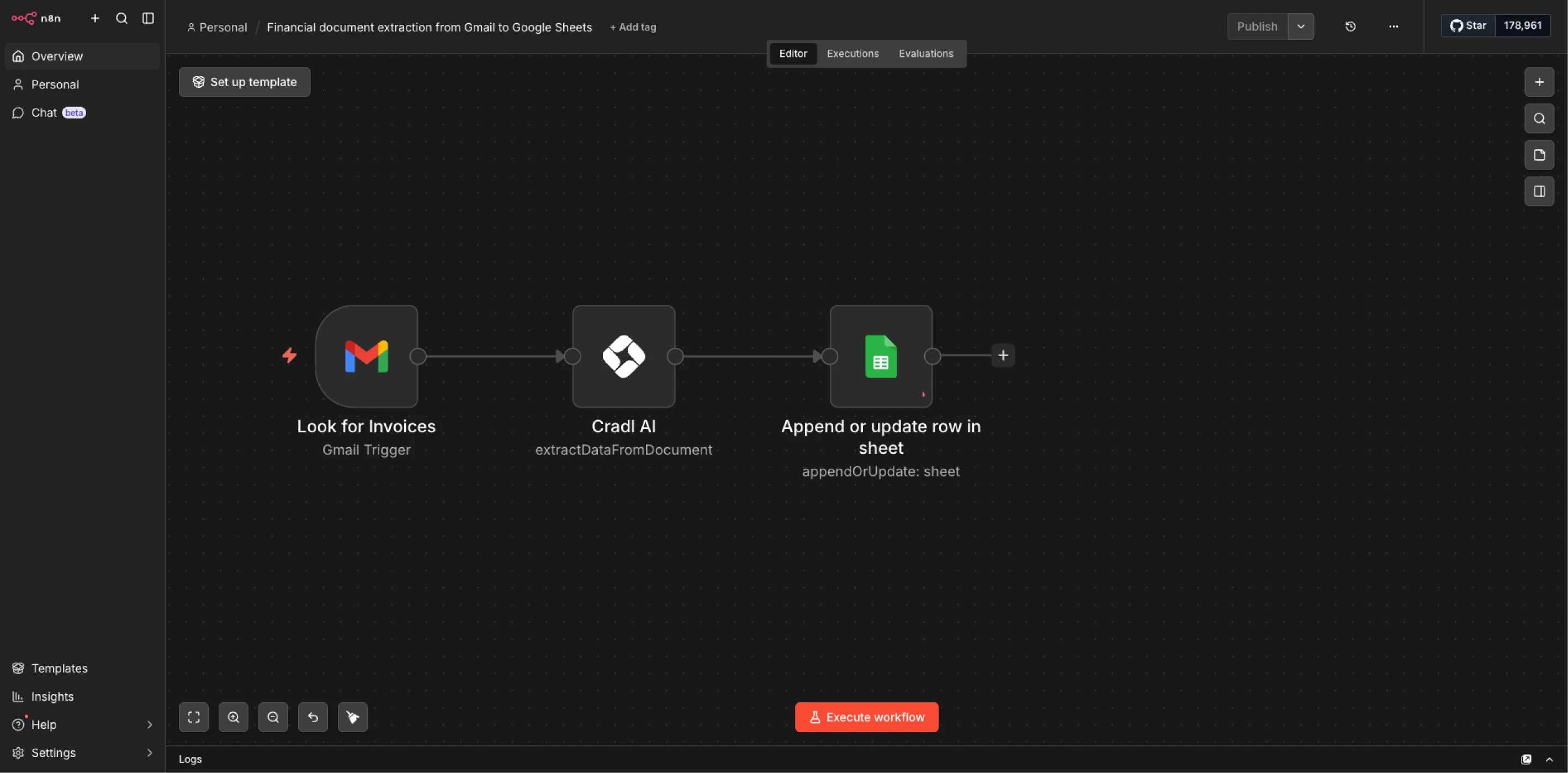The height and width of the screenshot is (773, 1568).
Task: Fit workflow to view icon
Action: tap(194, 717)
